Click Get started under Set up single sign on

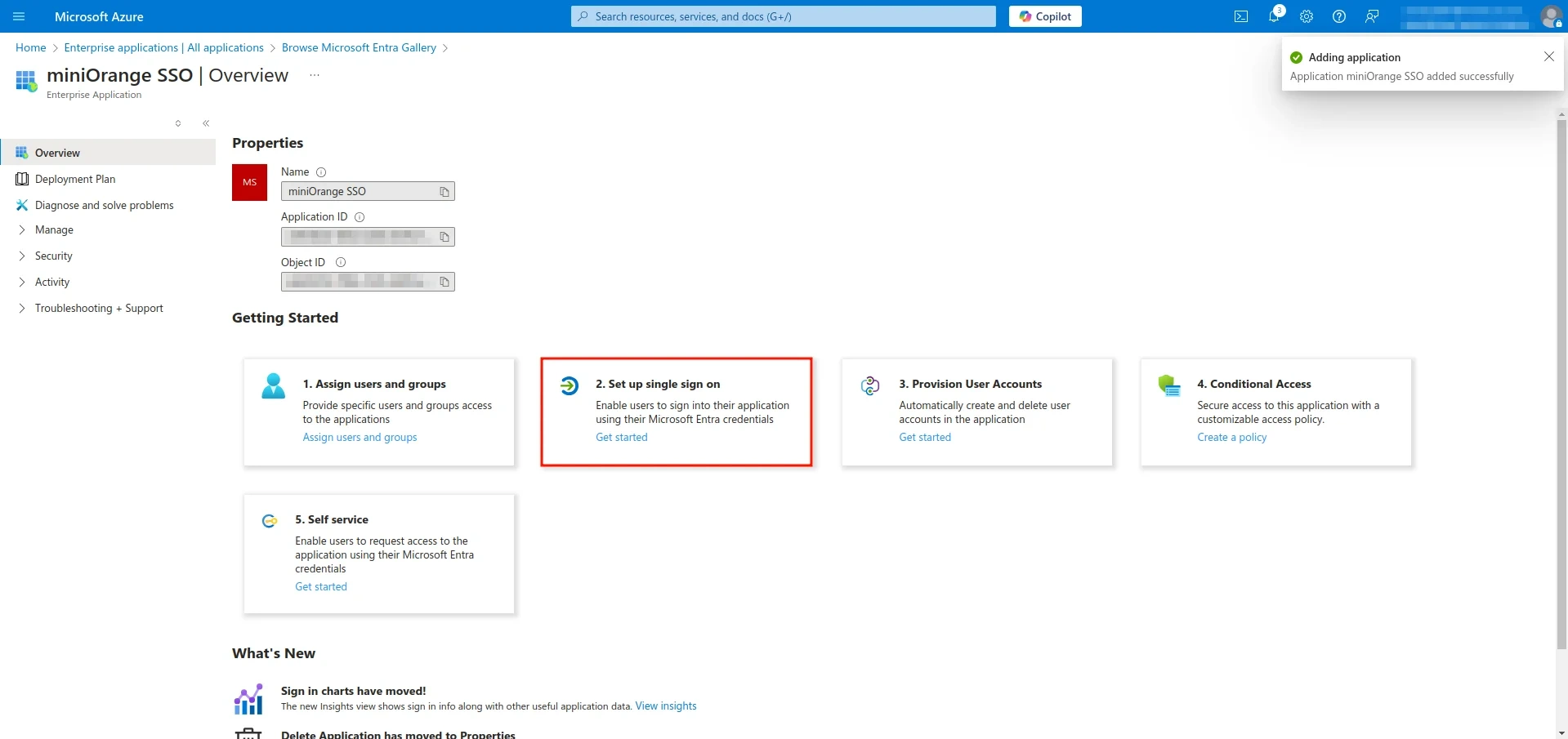coord(621,437)
